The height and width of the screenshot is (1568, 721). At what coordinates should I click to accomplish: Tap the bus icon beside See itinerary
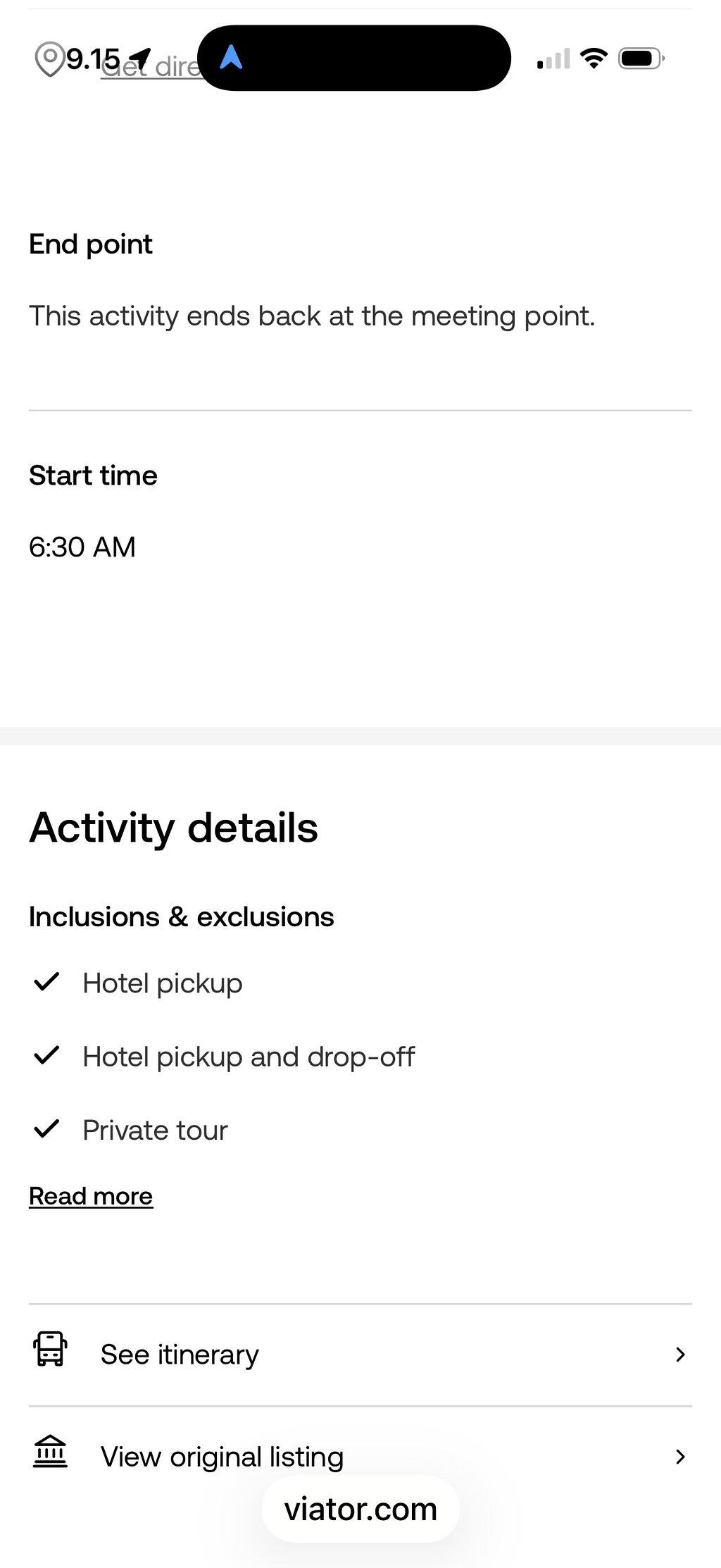coord(51,1350)
